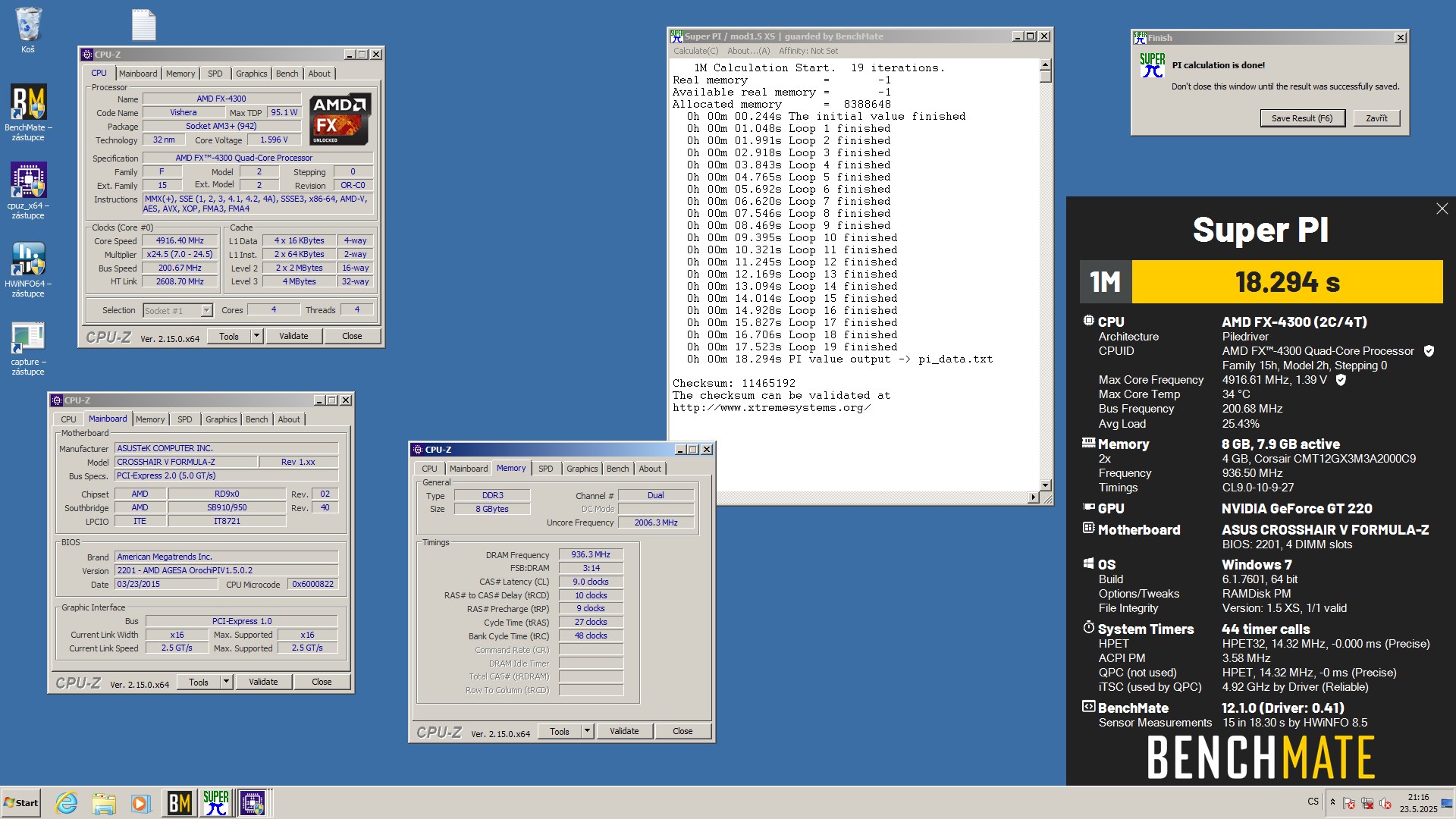The height and width of the screenshot is (819, 1456).
Task: Open About...(A) menu in Super PI
Action: pos(748,51)
